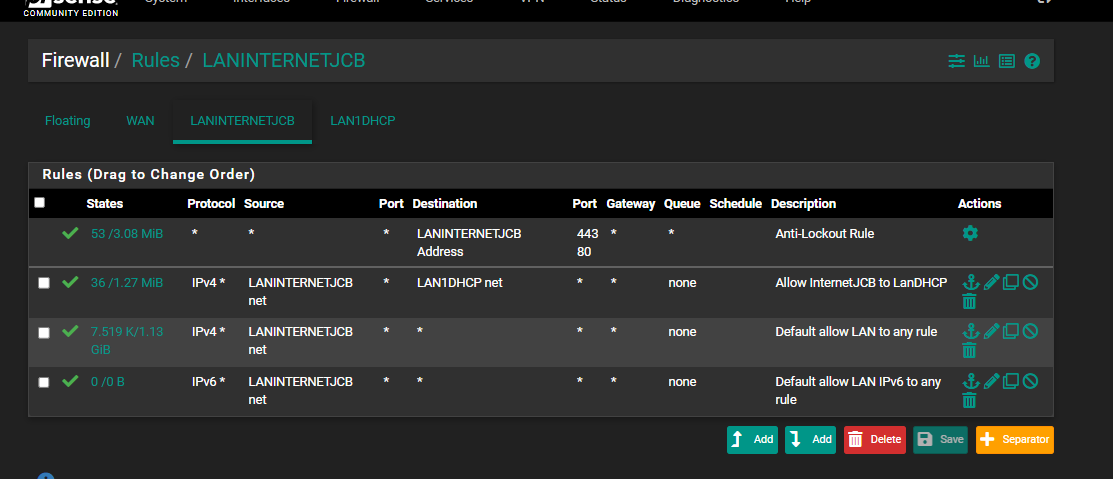Click anchor icon for Default allow LAN to any

[x=970, y=331]
